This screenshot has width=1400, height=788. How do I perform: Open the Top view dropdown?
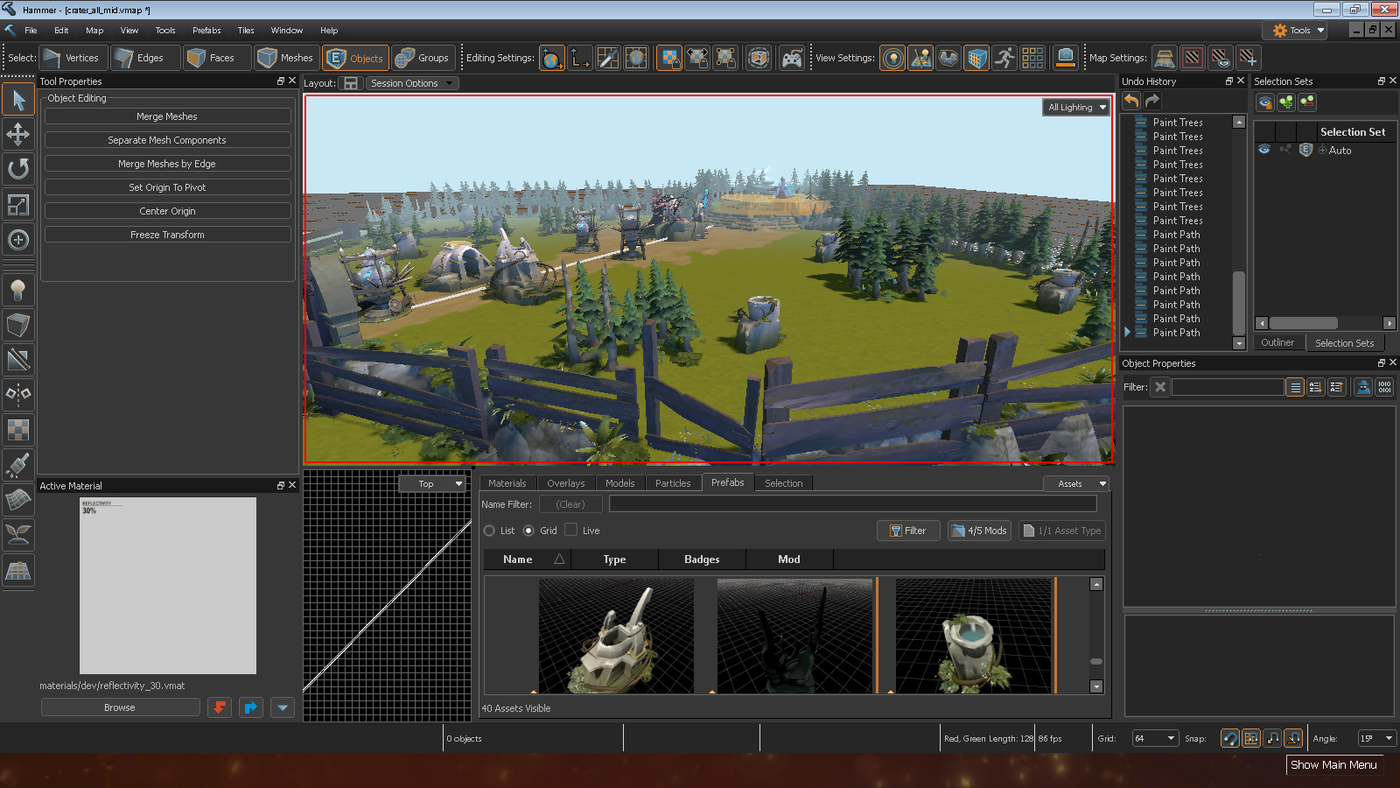432,484
